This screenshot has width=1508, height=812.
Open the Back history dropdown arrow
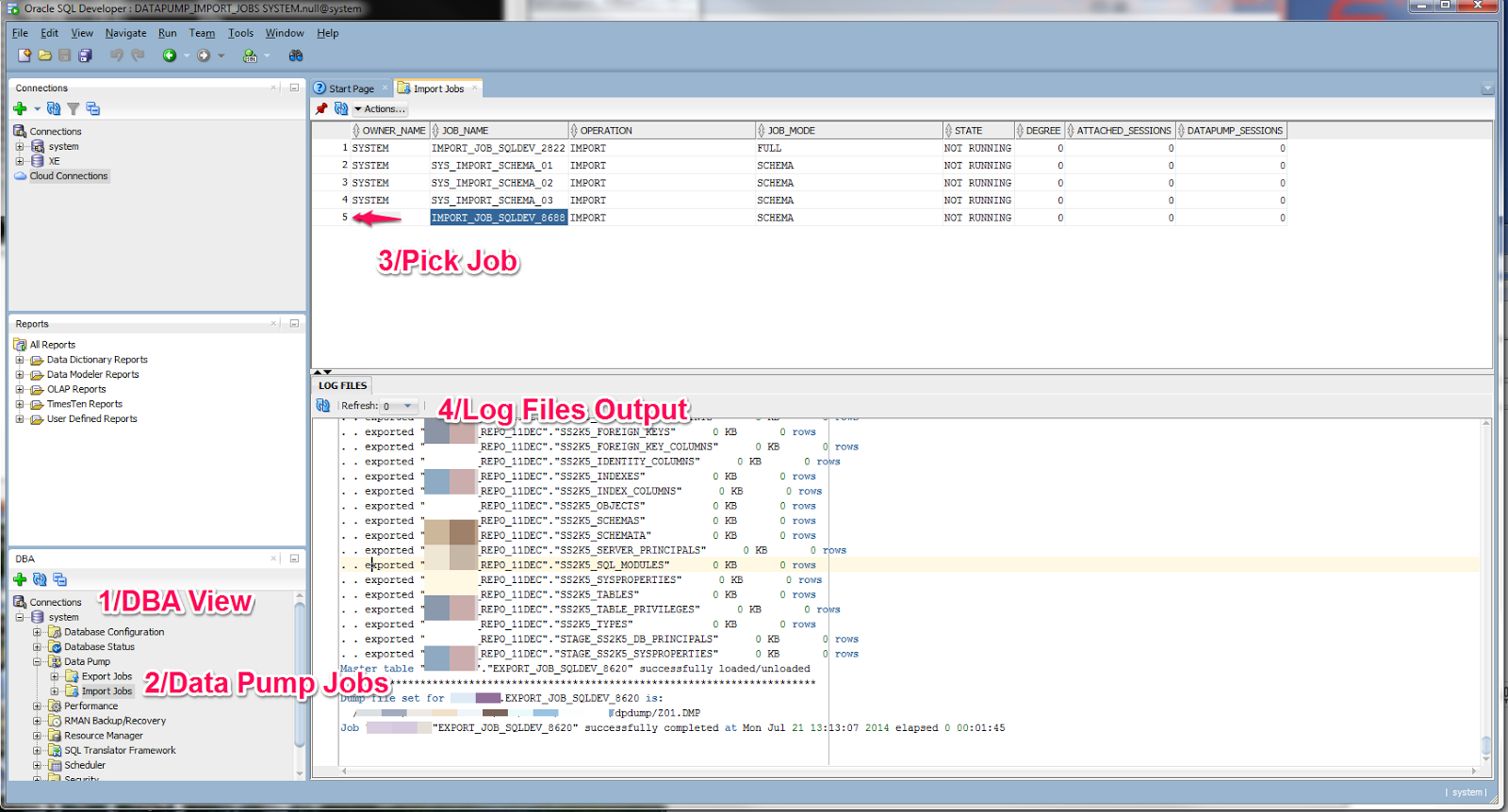187,56
